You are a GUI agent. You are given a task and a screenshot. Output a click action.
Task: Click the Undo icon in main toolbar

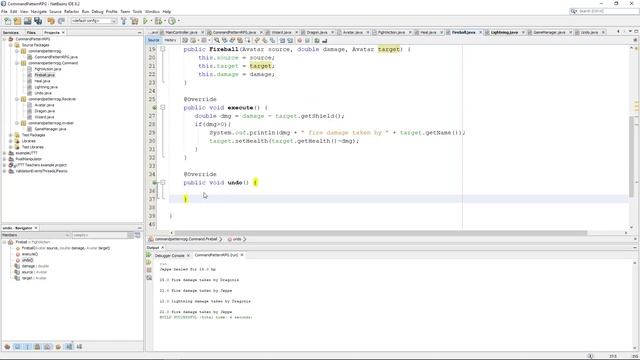(51, 21)
